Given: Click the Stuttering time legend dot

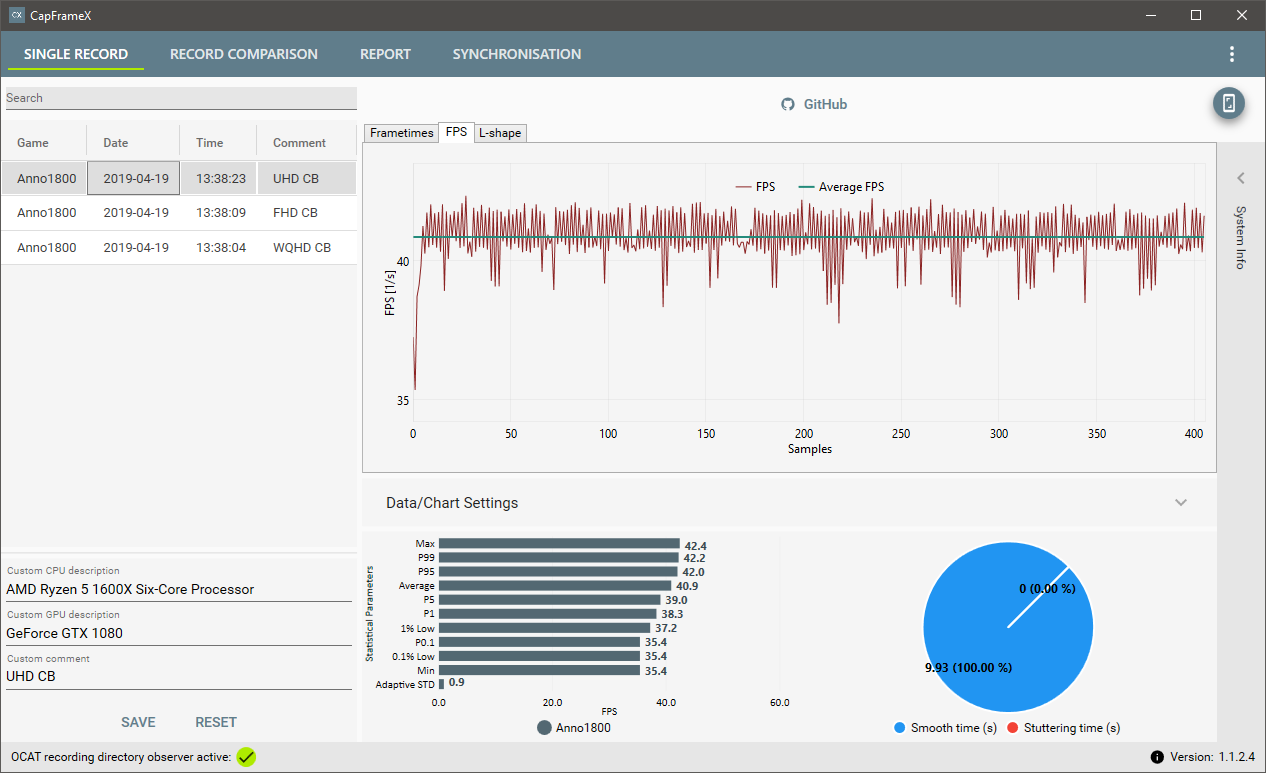Looking at the screenshot, I should [1013, 728].
